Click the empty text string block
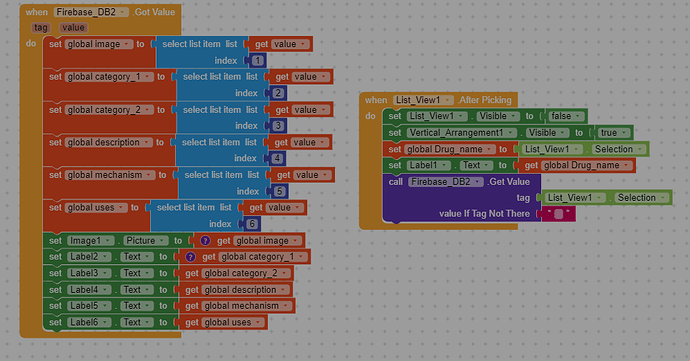 click(x=558, y=214)
